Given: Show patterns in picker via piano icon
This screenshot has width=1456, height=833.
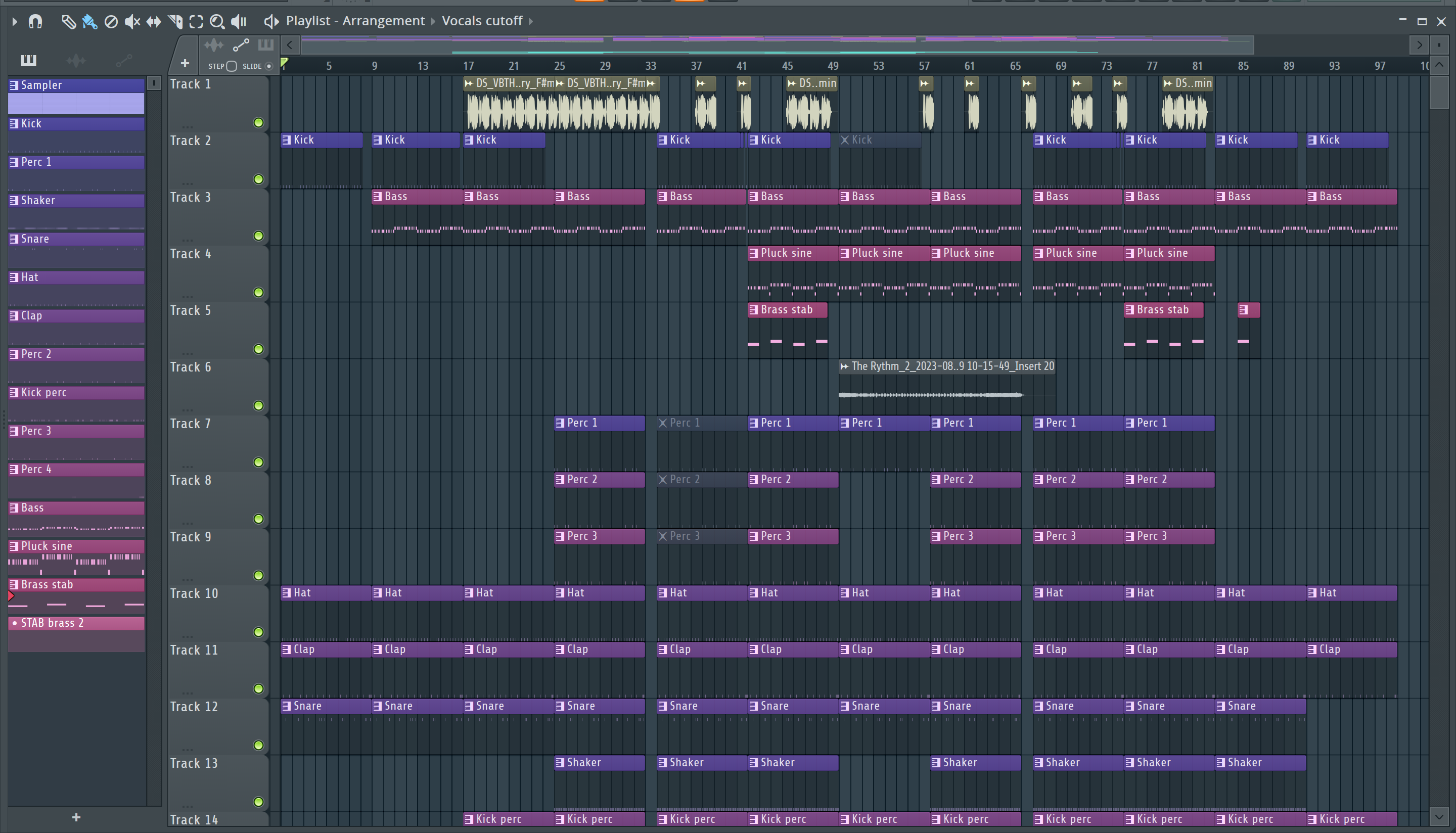Looking at the screenshot, I should [x=28, y=60].
